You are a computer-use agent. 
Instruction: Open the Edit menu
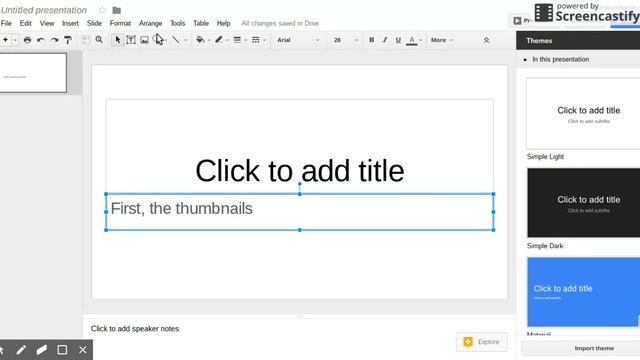pos(25,23)
